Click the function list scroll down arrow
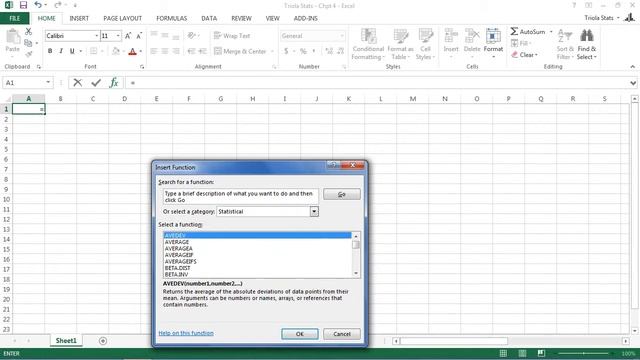This screenshot has width=640, height=360. pos(356,273)
